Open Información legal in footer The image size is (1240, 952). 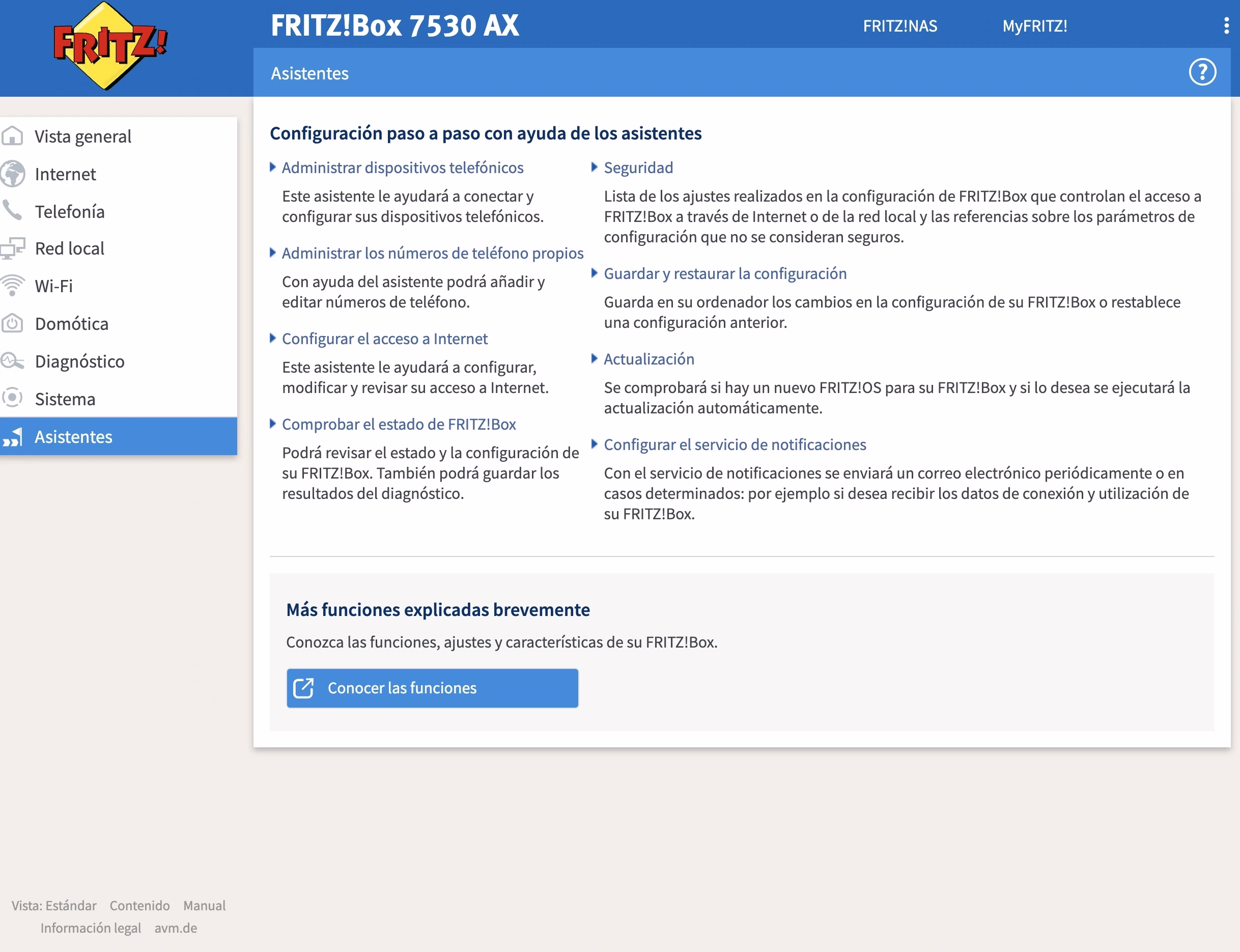[x=91, y=928]
